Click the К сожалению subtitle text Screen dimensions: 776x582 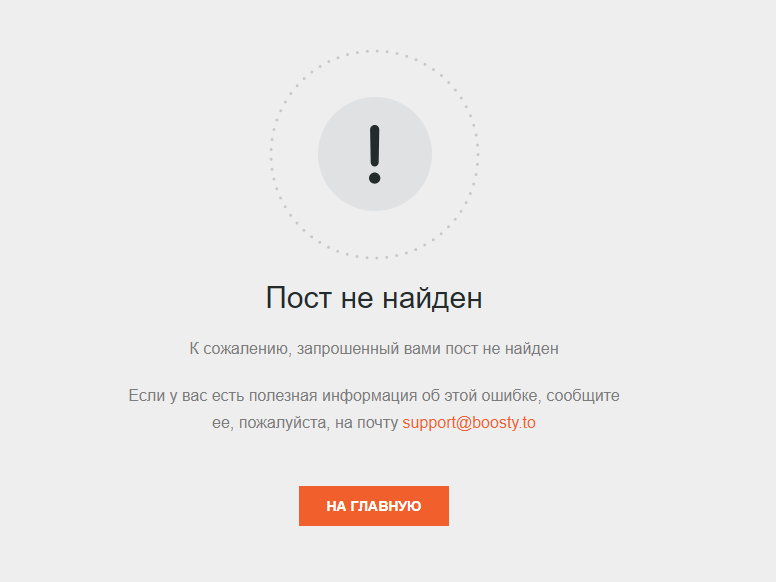[374, 349]
